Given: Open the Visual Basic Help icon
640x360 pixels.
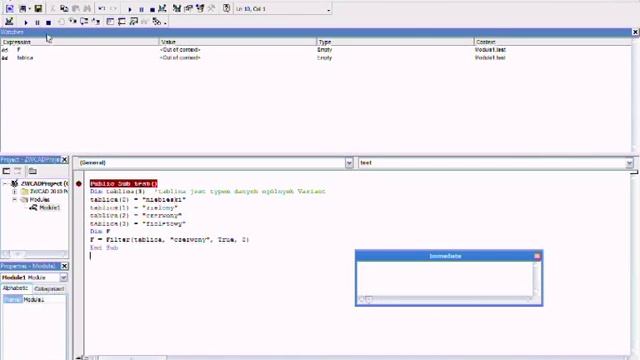Looking at the screenshot, I should coord(227,8).
